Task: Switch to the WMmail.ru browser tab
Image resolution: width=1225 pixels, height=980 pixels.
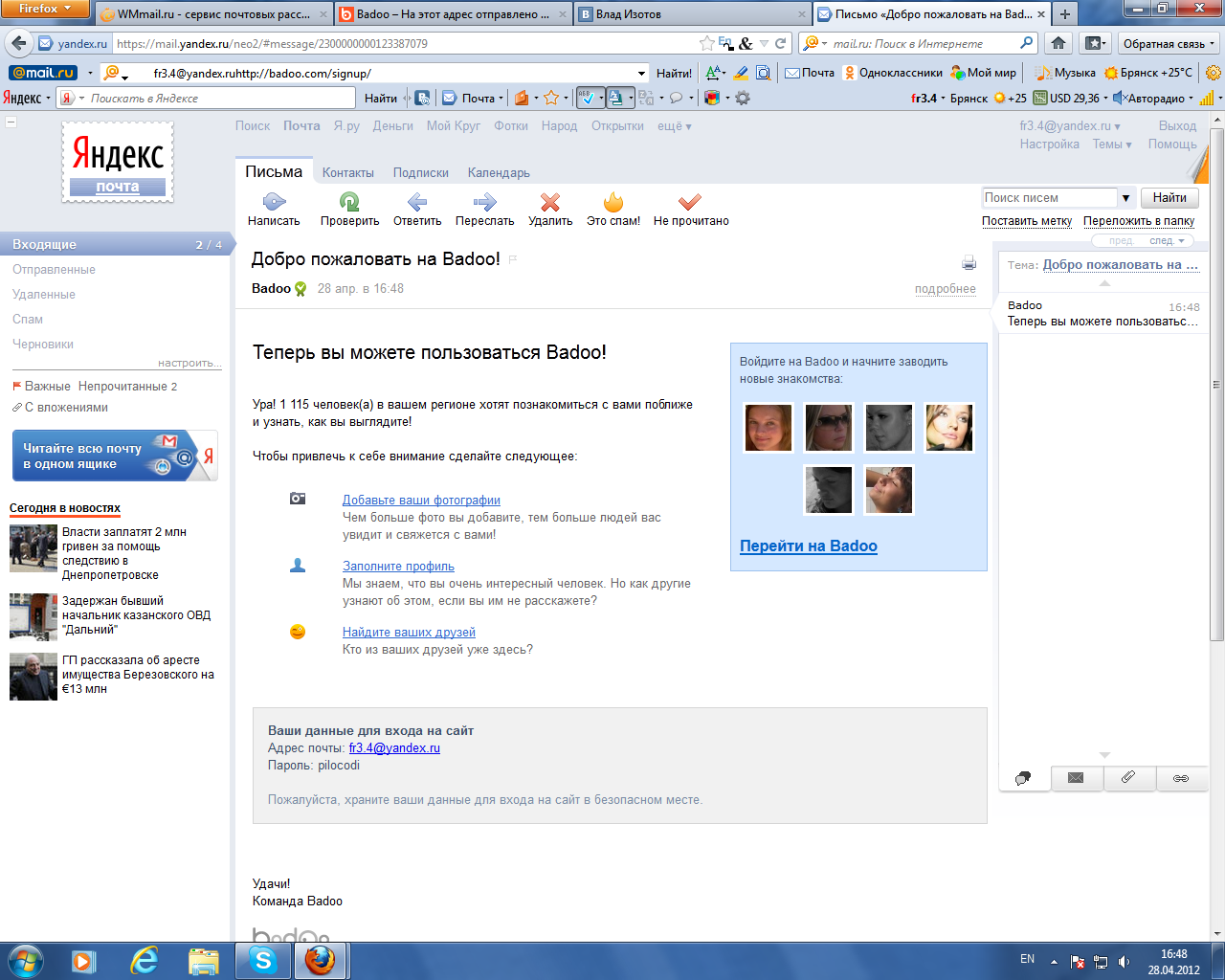Action: 213,14
